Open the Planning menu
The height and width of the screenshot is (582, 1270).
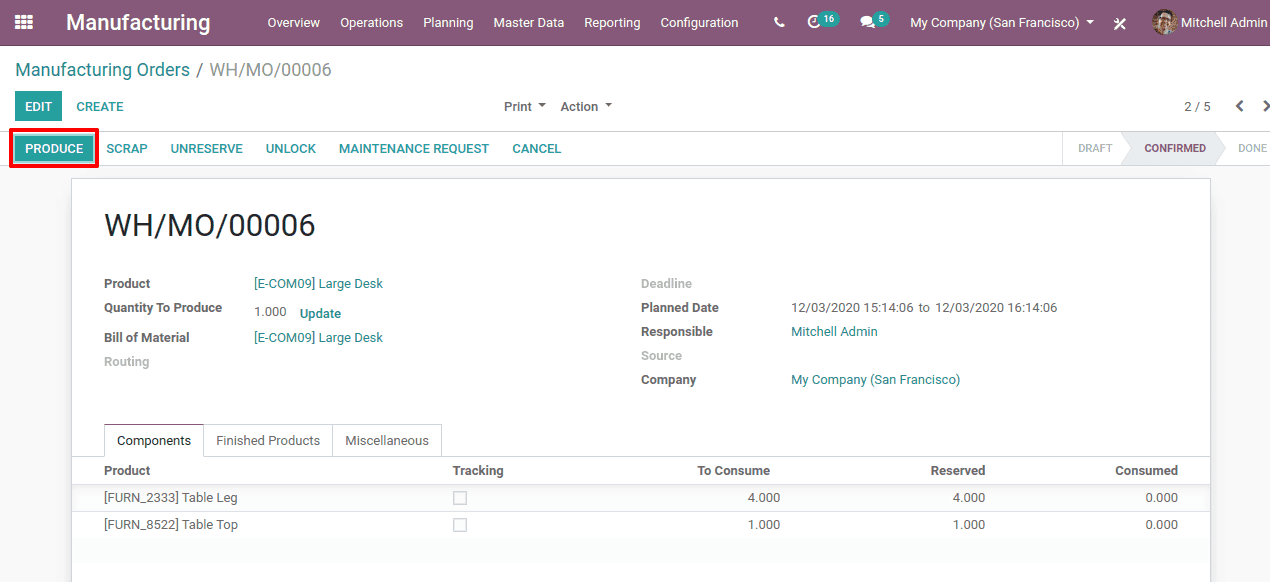pos(448,22)
